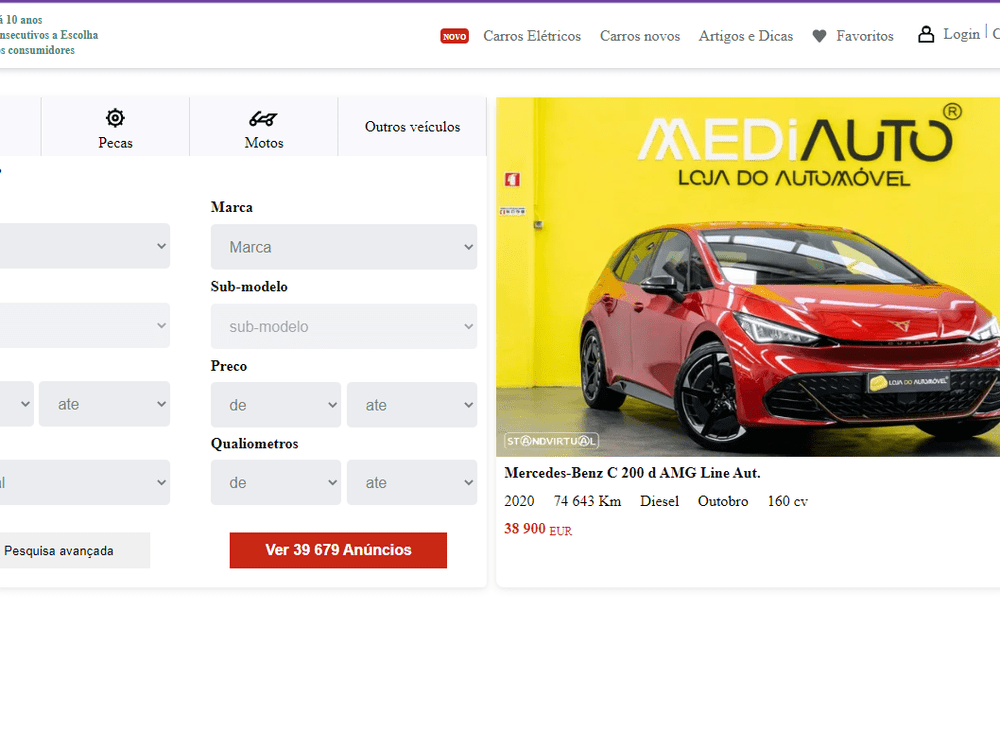Click the Pesquisa avançada button
Image resolution: width=1000 pixels, height=750 pixels.
[70, 550]
